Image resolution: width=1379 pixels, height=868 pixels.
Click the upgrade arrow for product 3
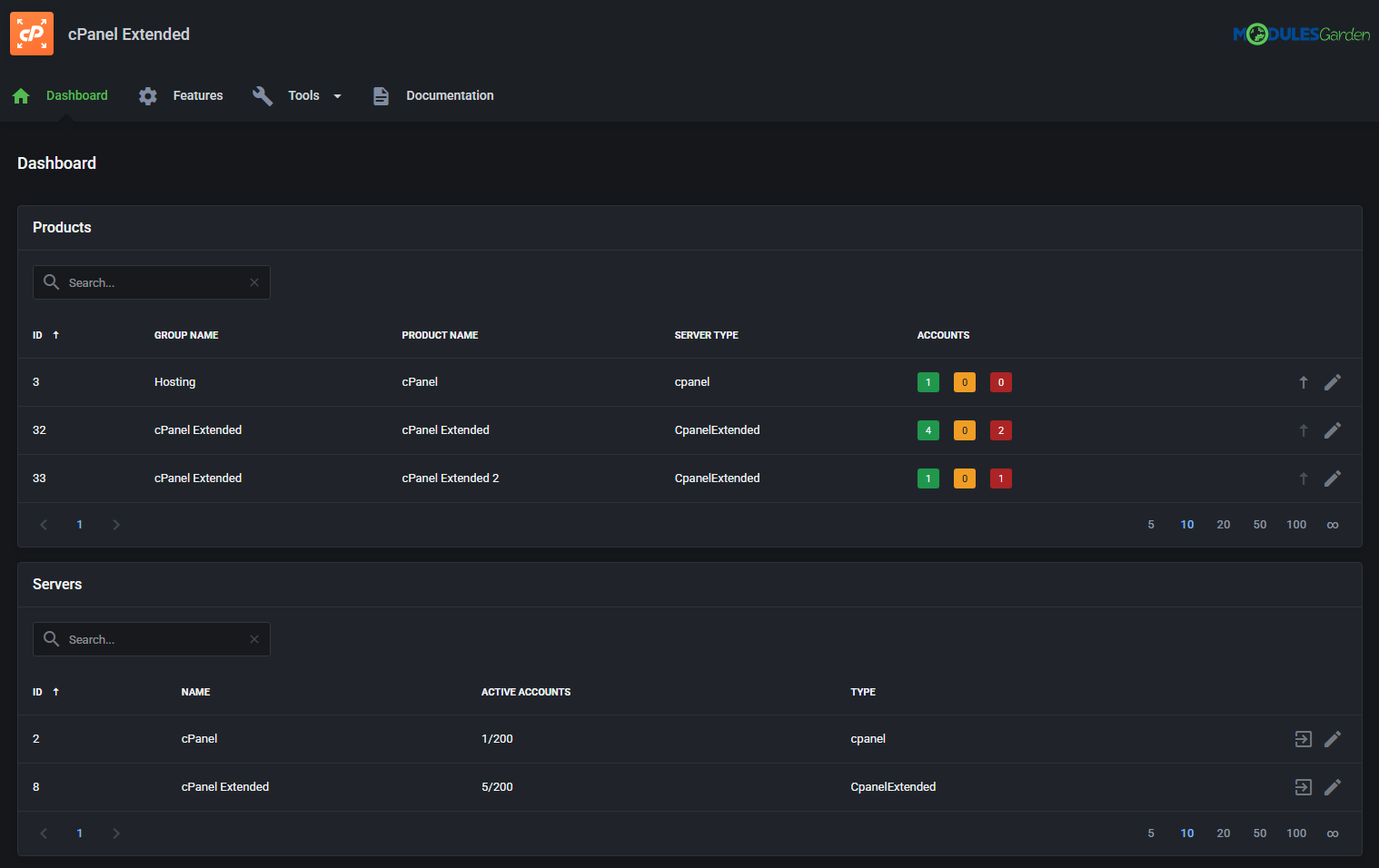tap(1304, 382)
